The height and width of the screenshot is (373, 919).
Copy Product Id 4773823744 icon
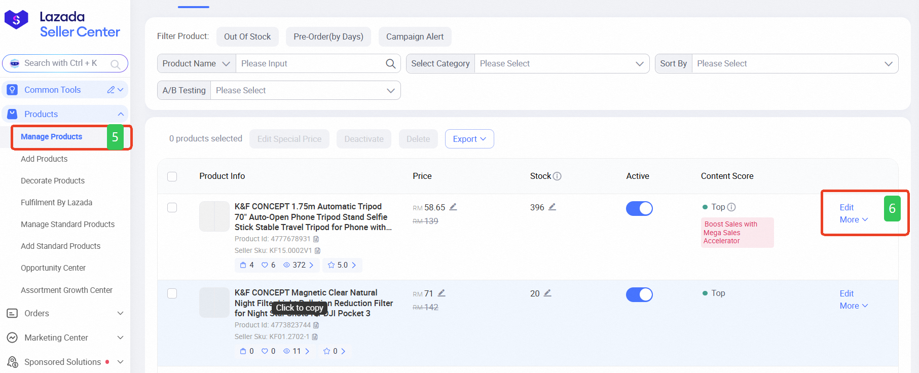point(316,325)
